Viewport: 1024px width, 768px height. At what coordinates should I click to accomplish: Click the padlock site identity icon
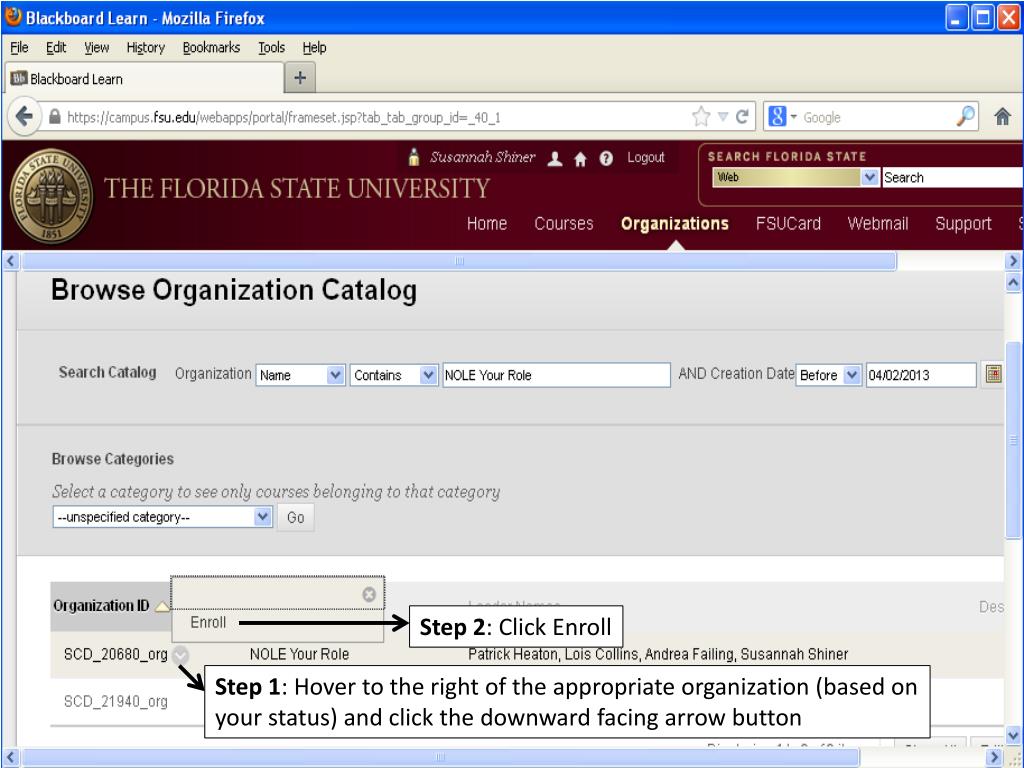point(55,117)
